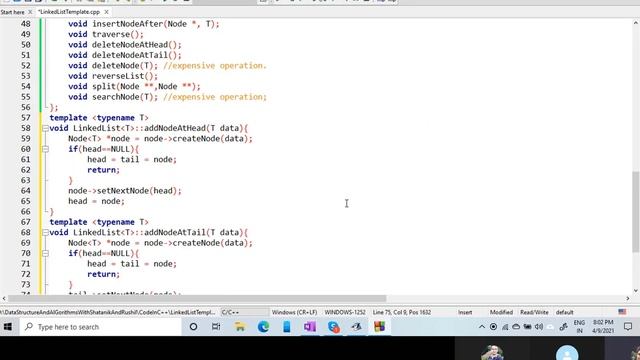Image resolution: width=640 pixels, height=360 pixels.
Task: Click the scroll-right arrow of horizontal scrollbar
Action: (628, 298)
